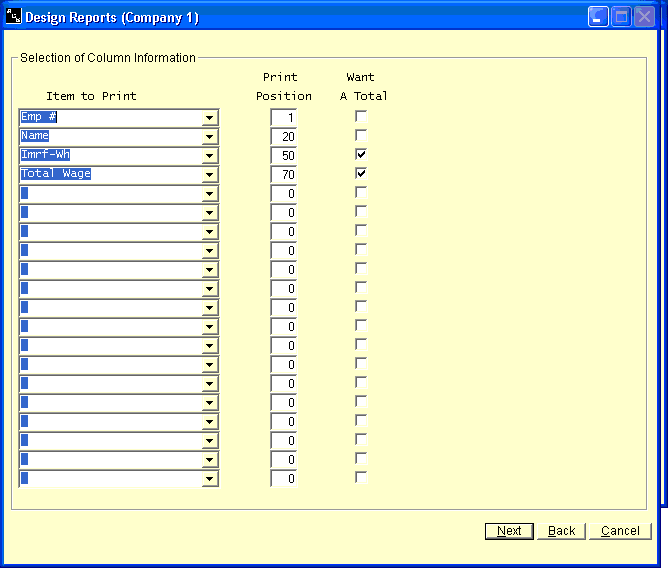The height and width of the screenshot is (568, 668).
Task: Click the application icon in the title bar
Action: pos(14,17)
